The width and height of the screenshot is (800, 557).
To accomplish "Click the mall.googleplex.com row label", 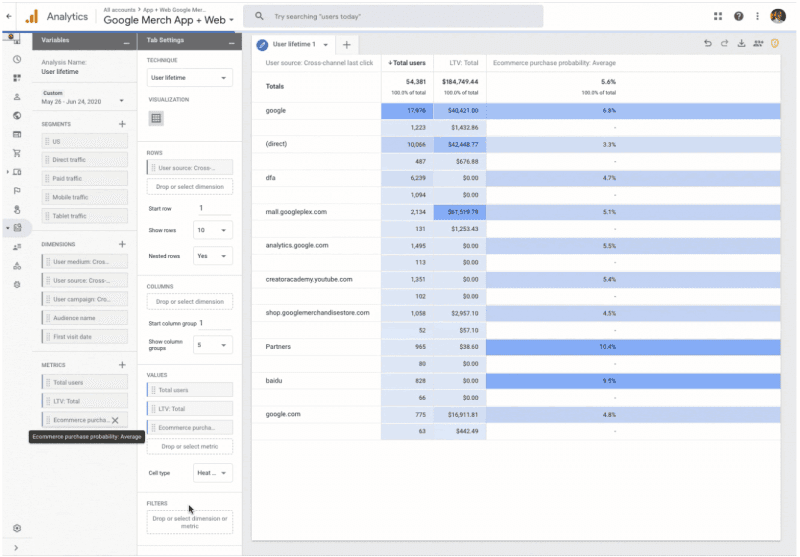I will pyautogui.click(x=296, y=212).
